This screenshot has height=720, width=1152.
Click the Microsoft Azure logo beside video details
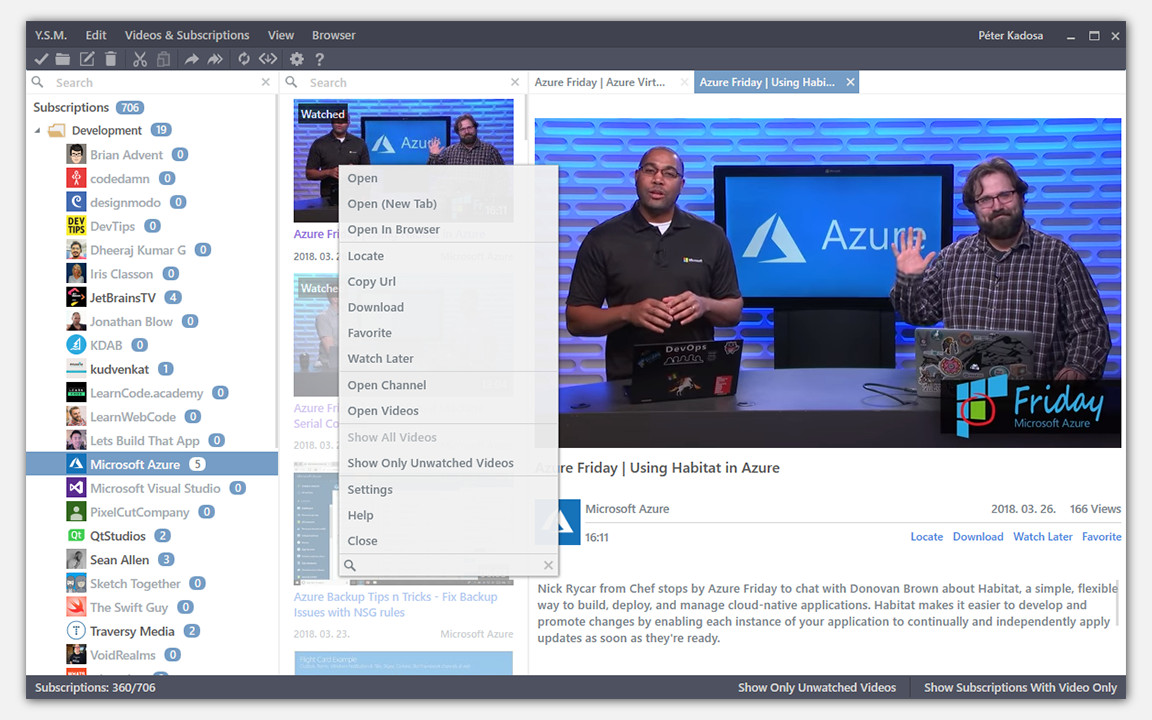558,522
